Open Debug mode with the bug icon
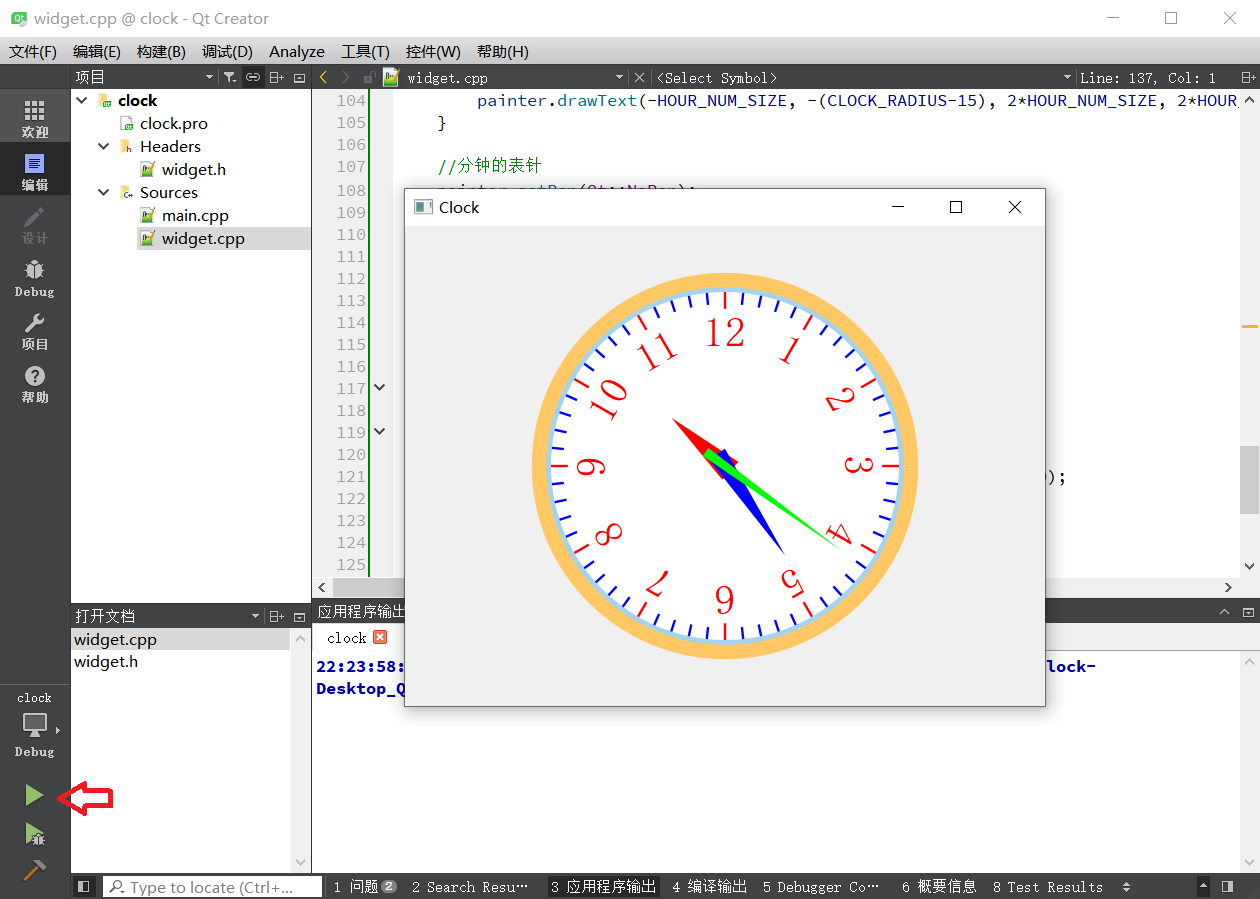The height and width of the screenshot is (899, 1260). click(x=35, y=278)
